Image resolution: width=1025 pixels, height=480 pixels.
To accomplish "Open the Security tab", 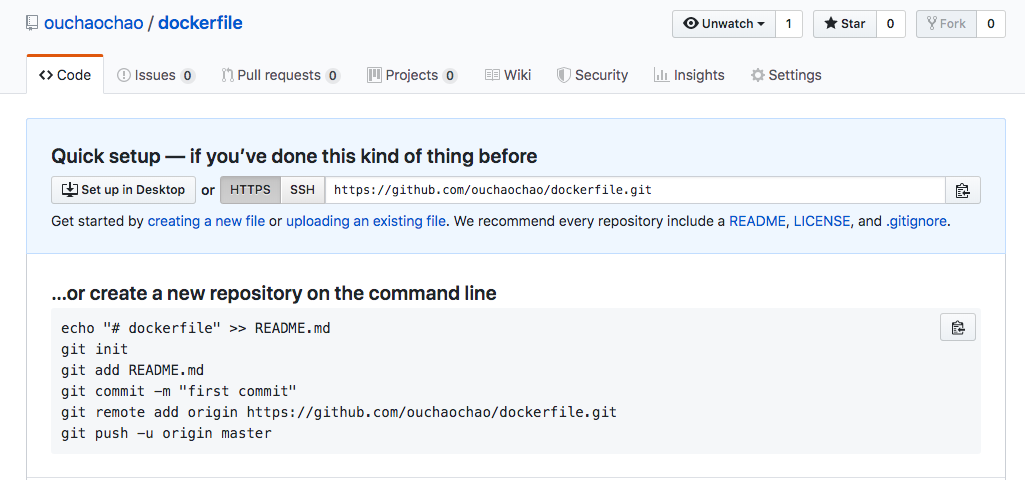I will coord(592,75).
